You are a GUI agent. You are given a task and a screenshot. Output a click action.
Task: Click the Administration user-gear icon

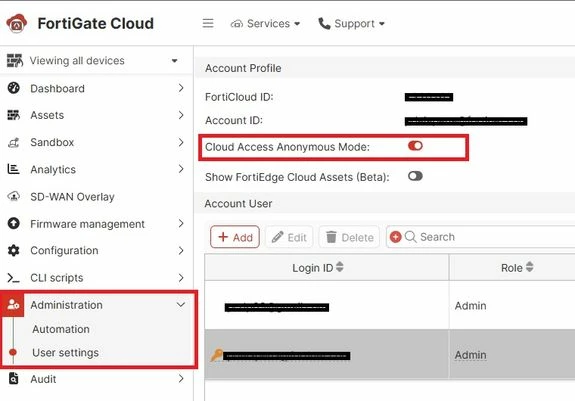coord(13,305)
